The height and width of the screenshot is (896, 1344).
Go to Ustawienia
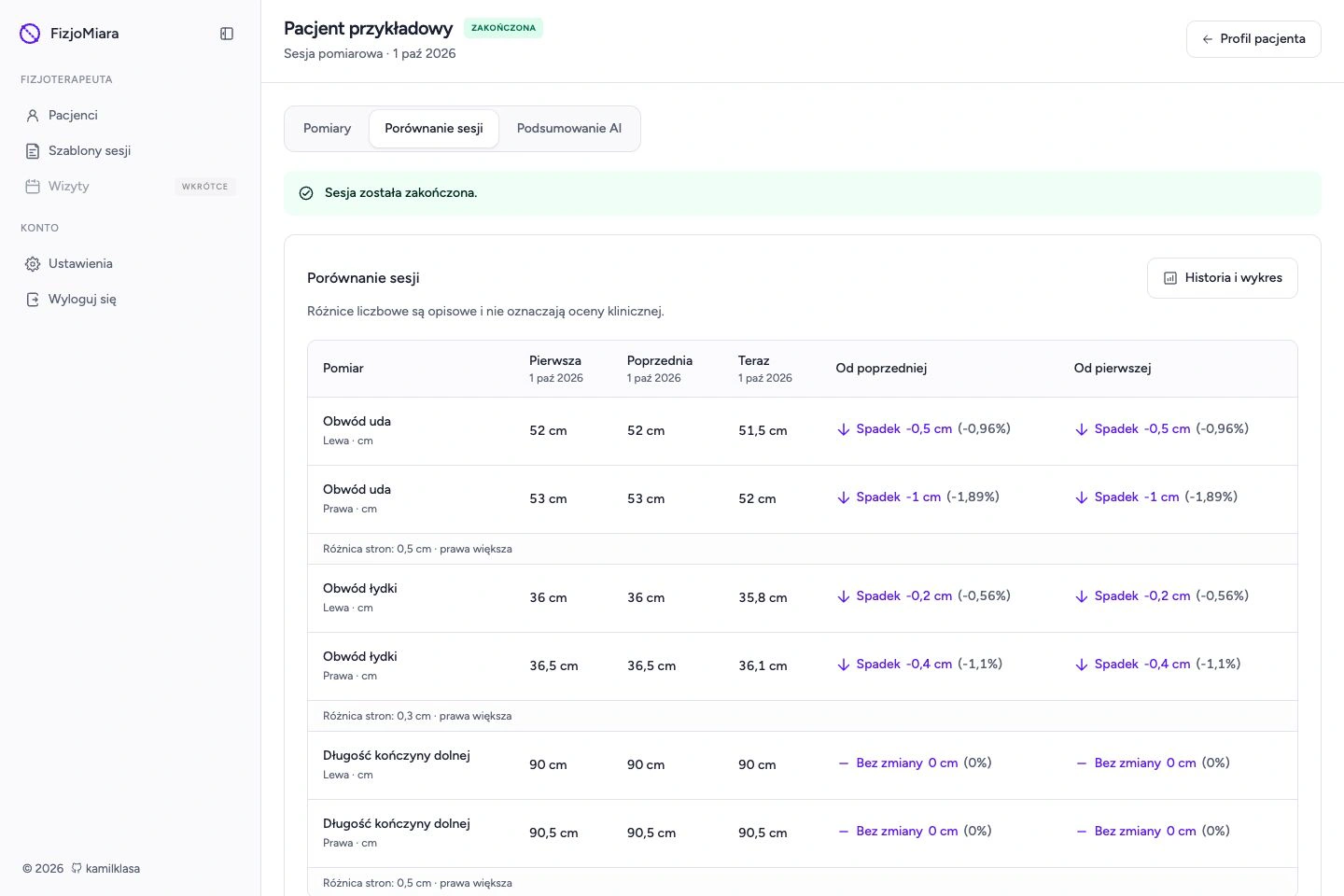[130, 264]
